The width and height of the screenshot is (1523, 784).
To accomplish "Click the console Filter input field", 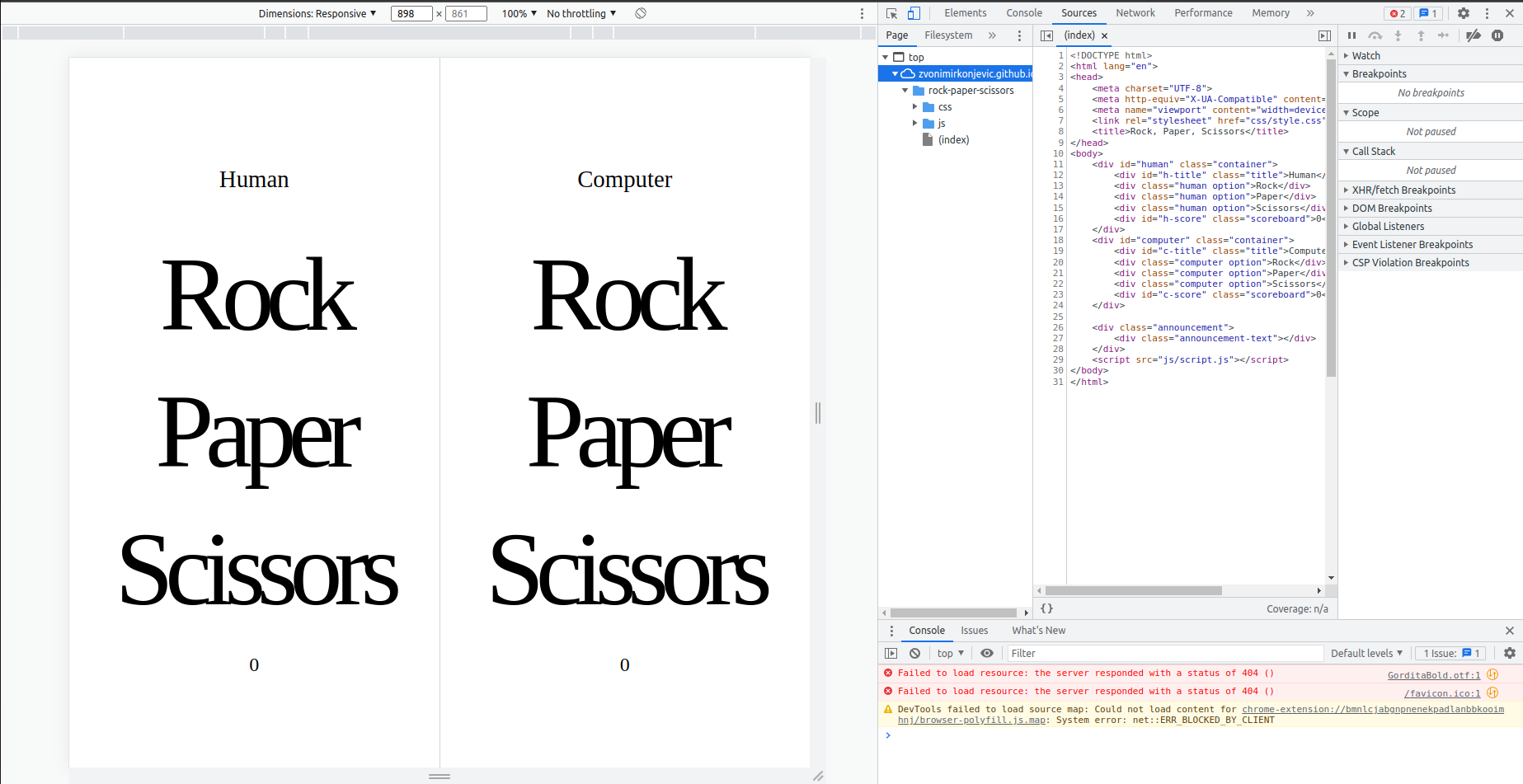I will click(x=1164, y=653).
